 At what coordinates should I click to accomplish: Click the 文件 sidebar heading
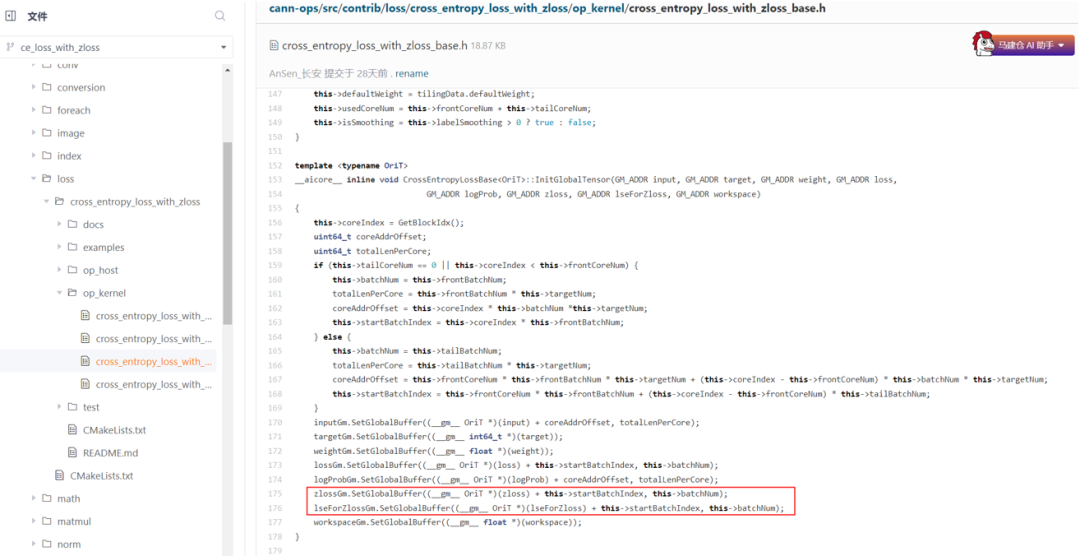[37, 16]
